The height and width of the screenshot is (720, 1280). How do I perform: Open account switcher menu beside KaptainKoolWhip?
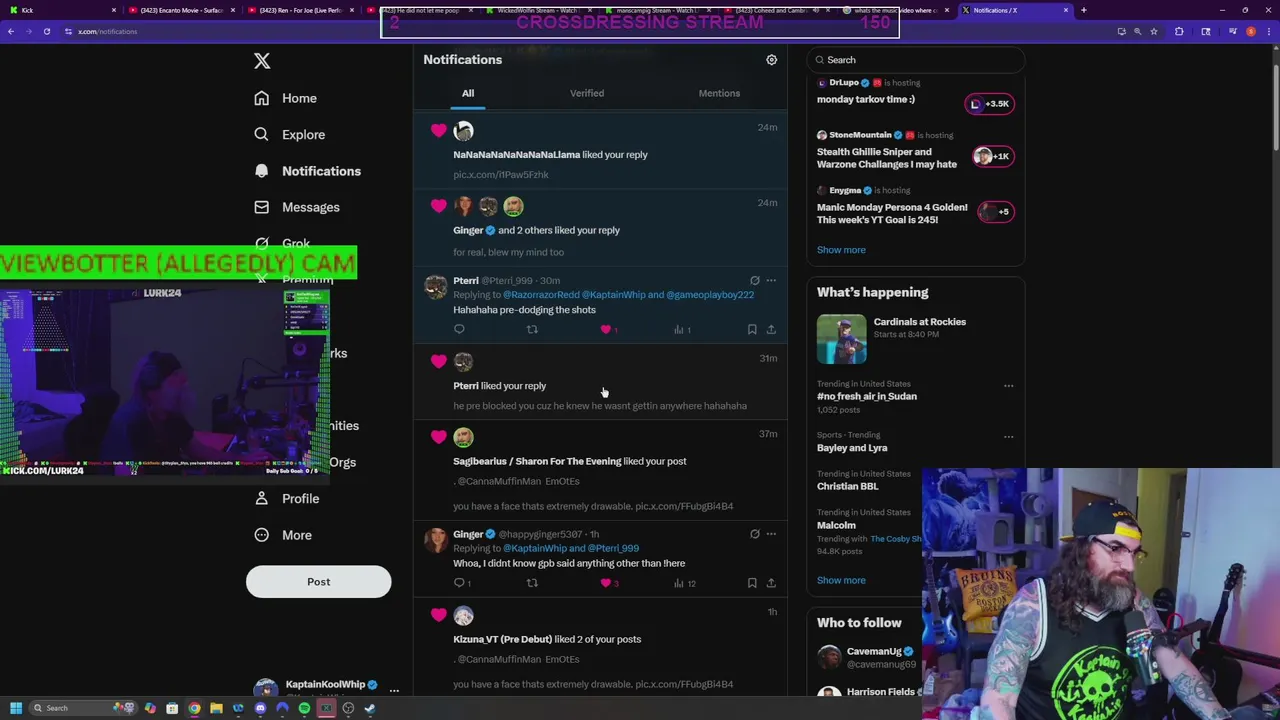click(394, 690)
